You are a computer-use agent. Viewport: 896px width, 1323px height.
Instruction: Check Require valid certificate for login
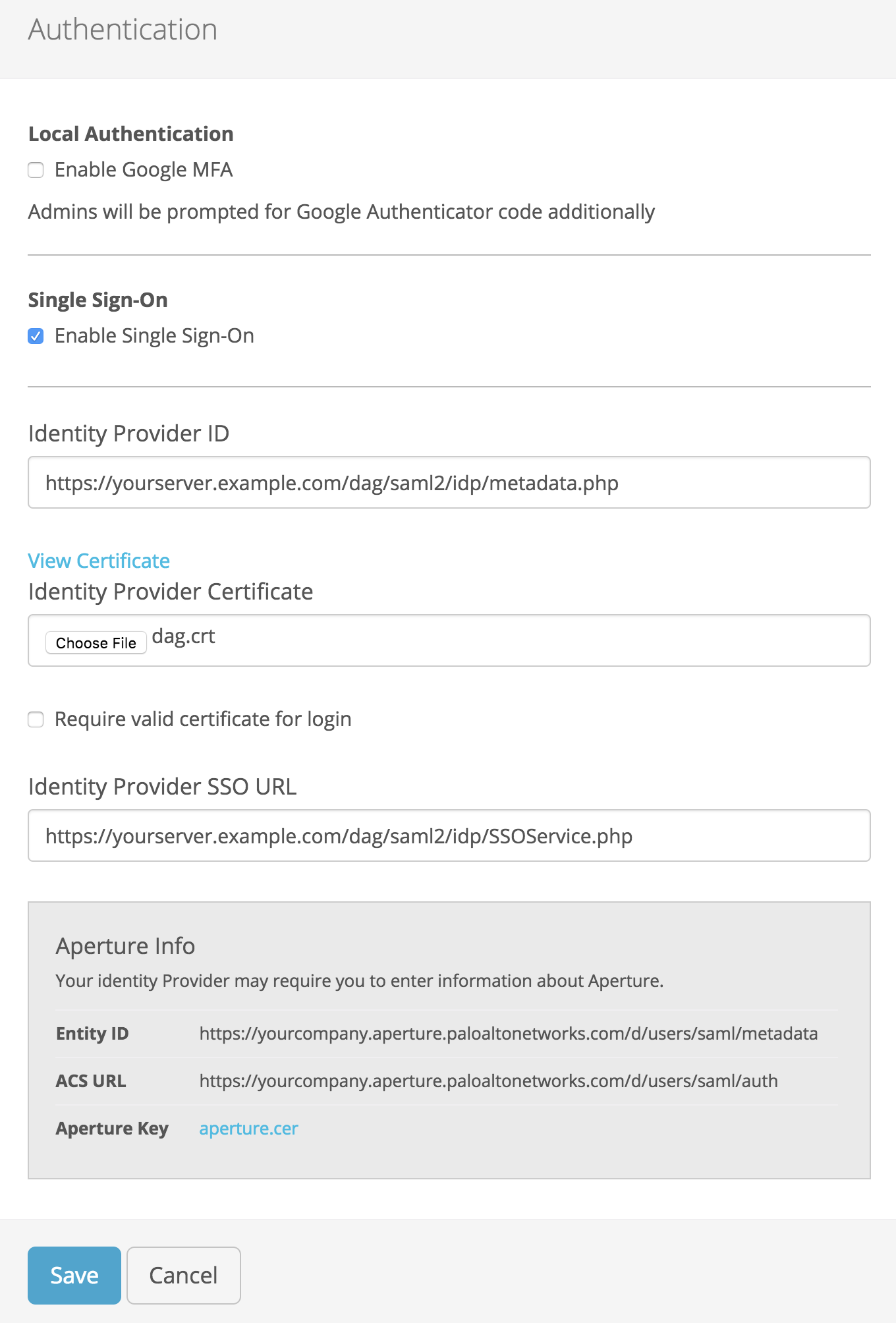click(36, 719)
